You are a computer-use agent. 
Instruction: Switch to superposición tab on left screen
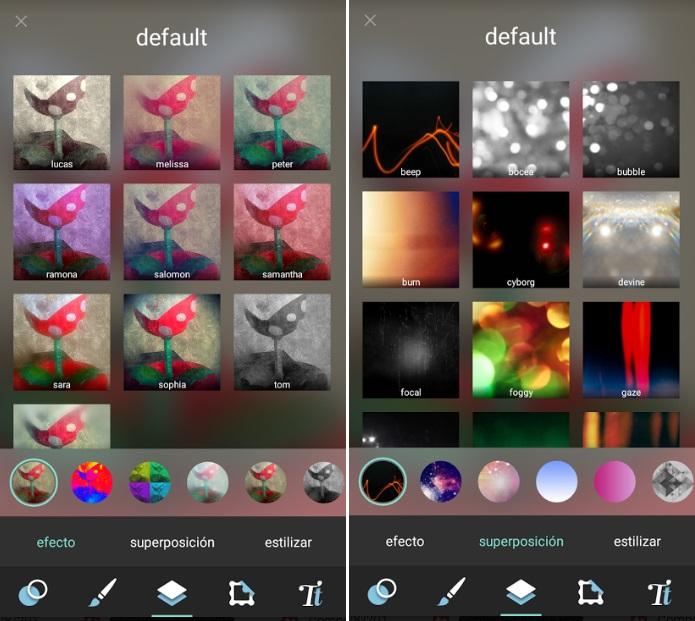[x=172, y=543]
